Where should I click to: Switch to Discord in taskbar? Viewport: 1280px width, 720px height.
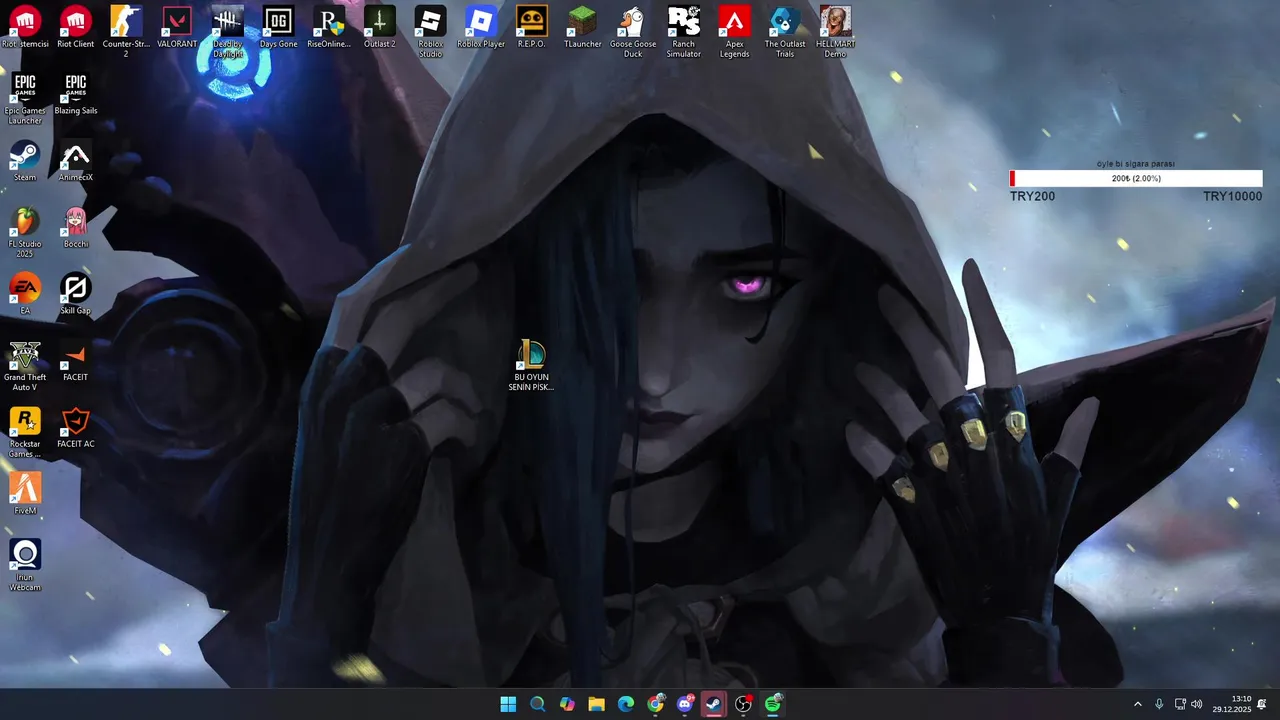click(685, 704)
